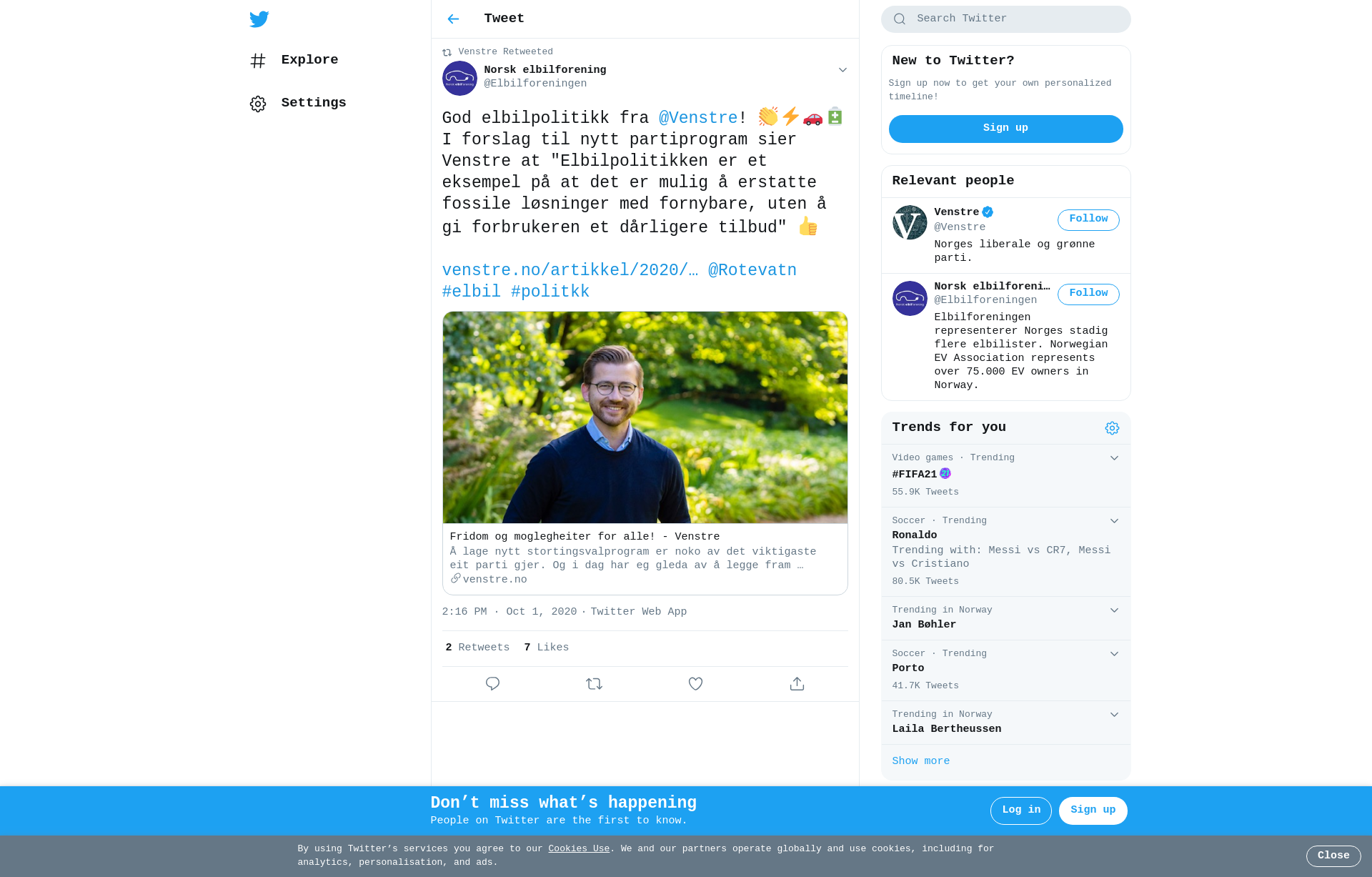Click the Twitter bird logo

tap(259, 19)
